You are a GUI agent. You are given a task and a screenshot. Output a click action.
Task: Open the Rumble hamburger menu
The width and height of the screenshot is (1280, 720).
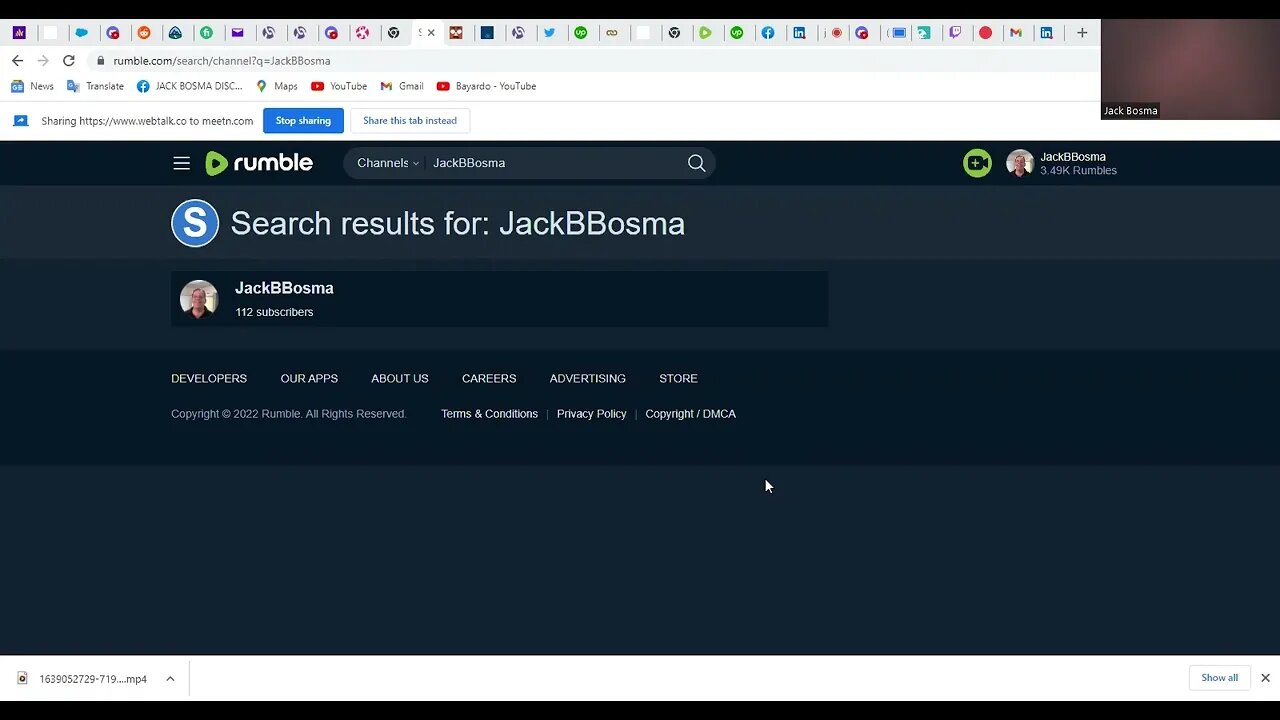click(181, 163)
